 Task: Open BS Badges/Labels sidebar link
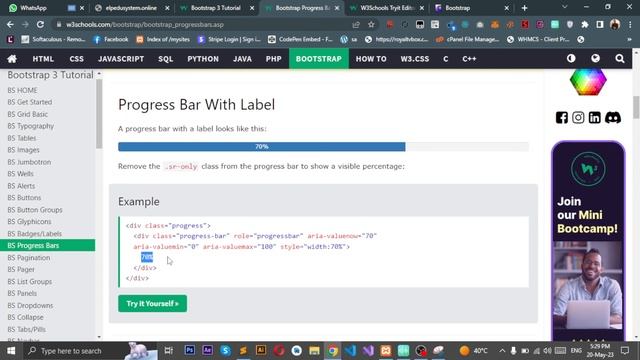[x=35, y=234]
